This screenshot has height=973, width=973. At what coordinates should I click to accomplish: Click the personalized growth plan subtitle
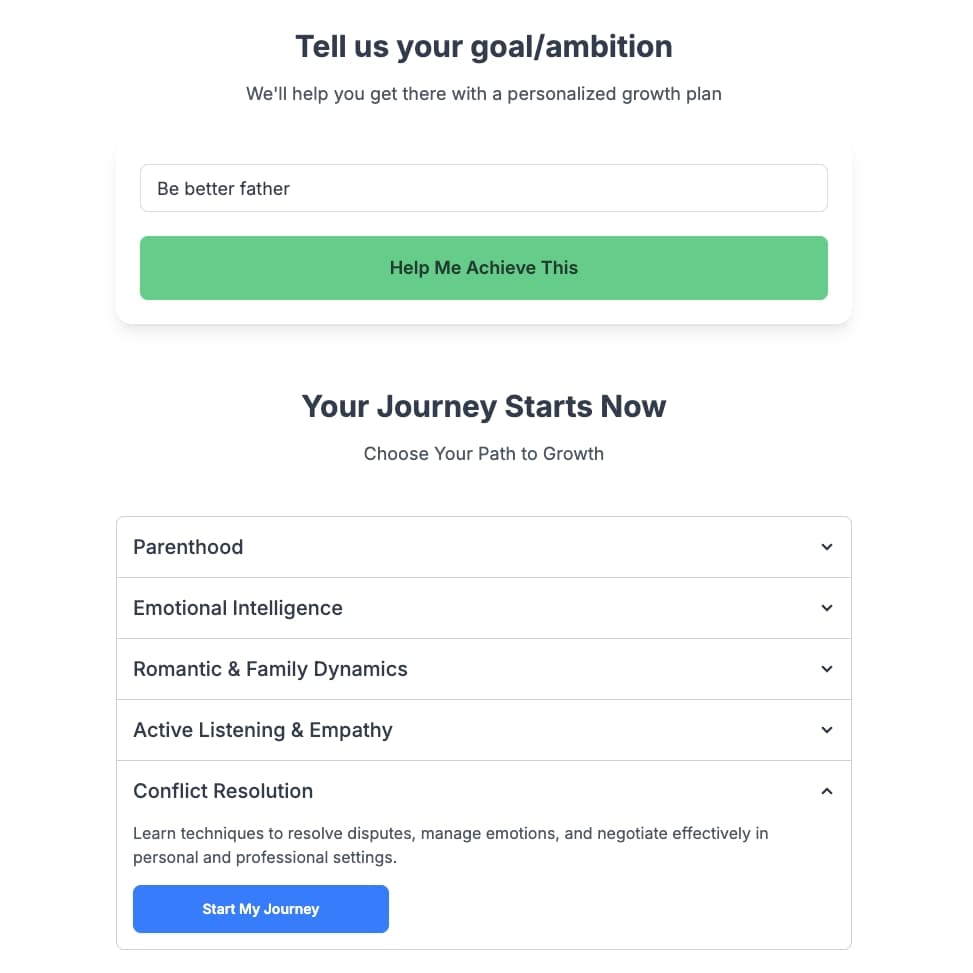pyautogui.click(x=484, y=95)
